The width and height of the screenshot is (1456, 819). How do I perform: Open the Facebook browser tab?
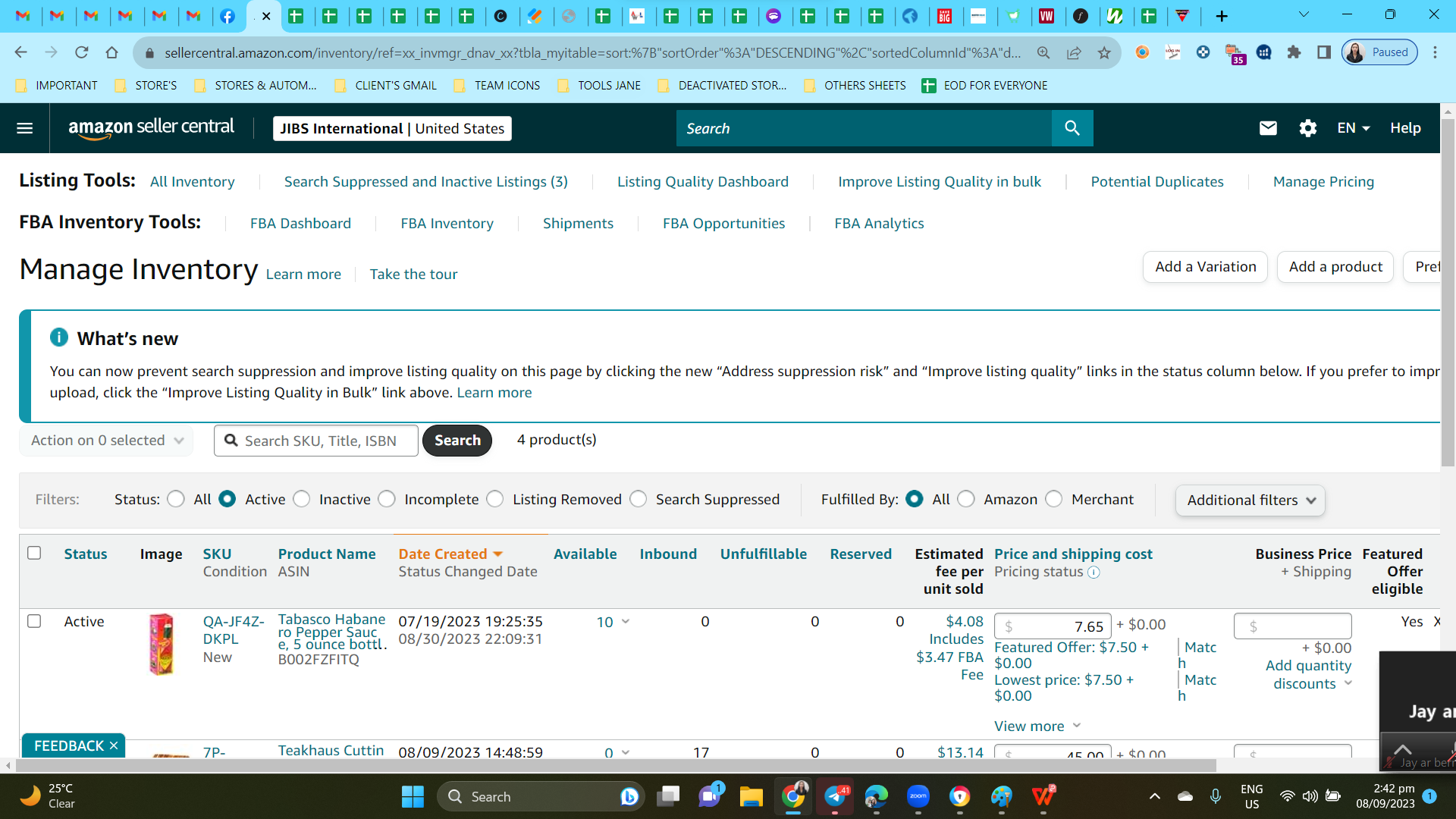(227, 16)
